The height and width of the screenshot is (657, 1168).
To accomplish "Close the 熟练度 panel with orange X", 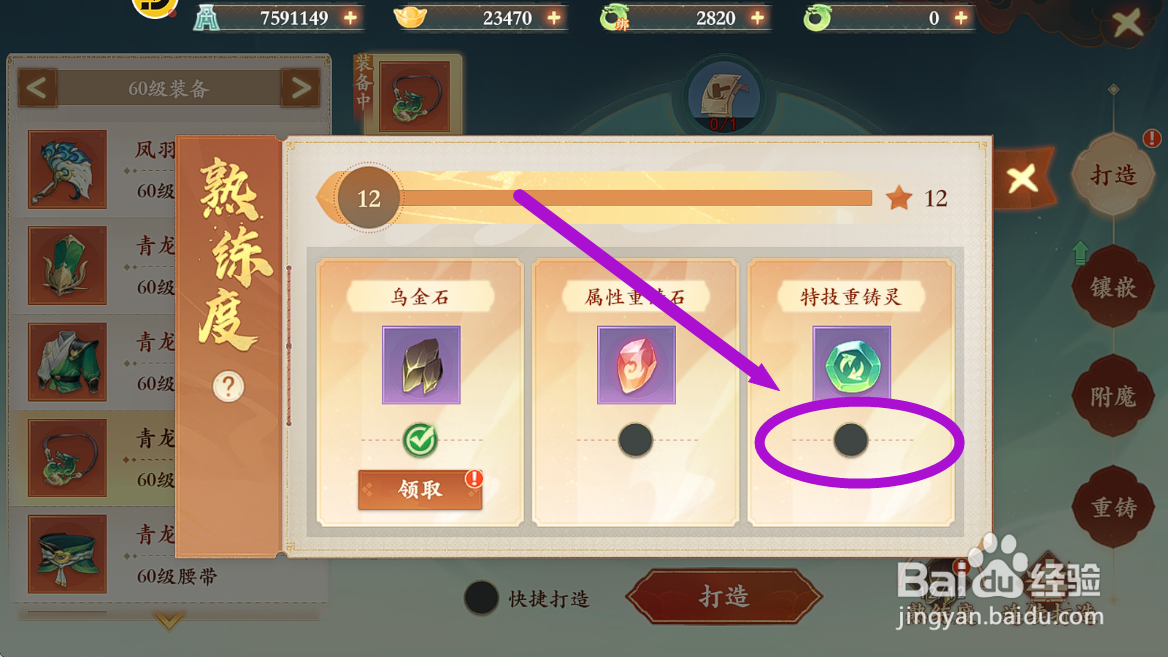I will (1023, 179).
